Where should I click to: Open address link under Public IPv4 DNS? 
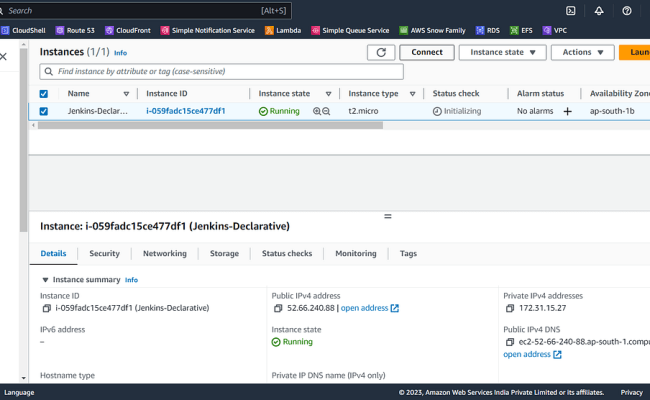[532, 354]
